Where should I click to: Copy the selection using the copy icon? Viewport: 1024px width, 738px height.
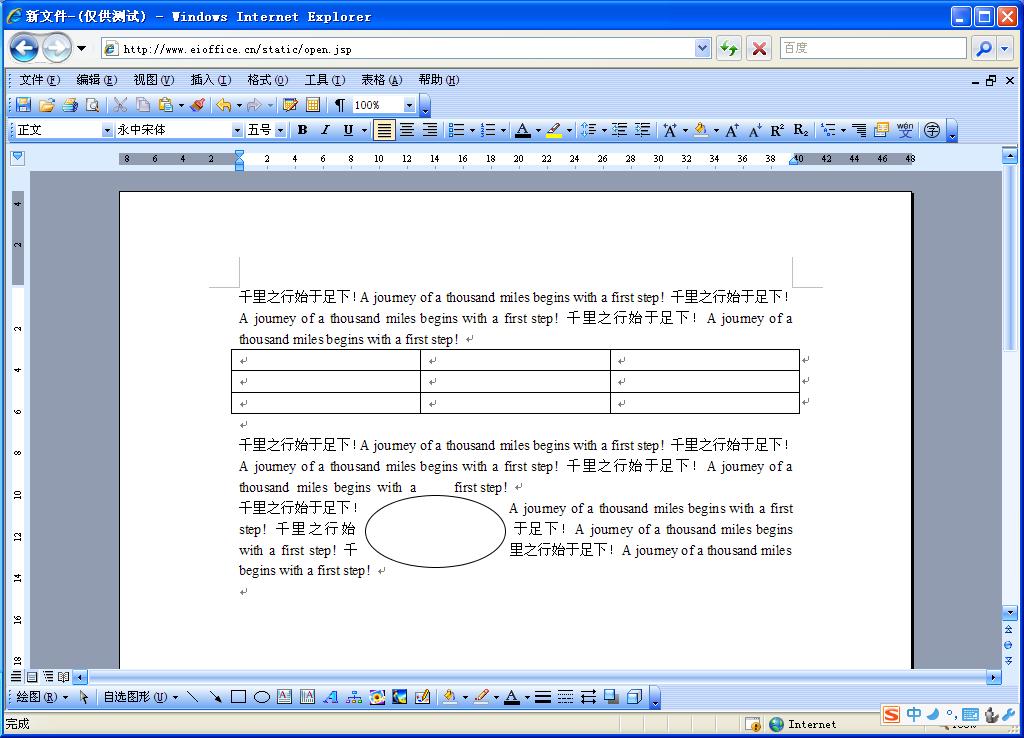(x=143, y=104)
